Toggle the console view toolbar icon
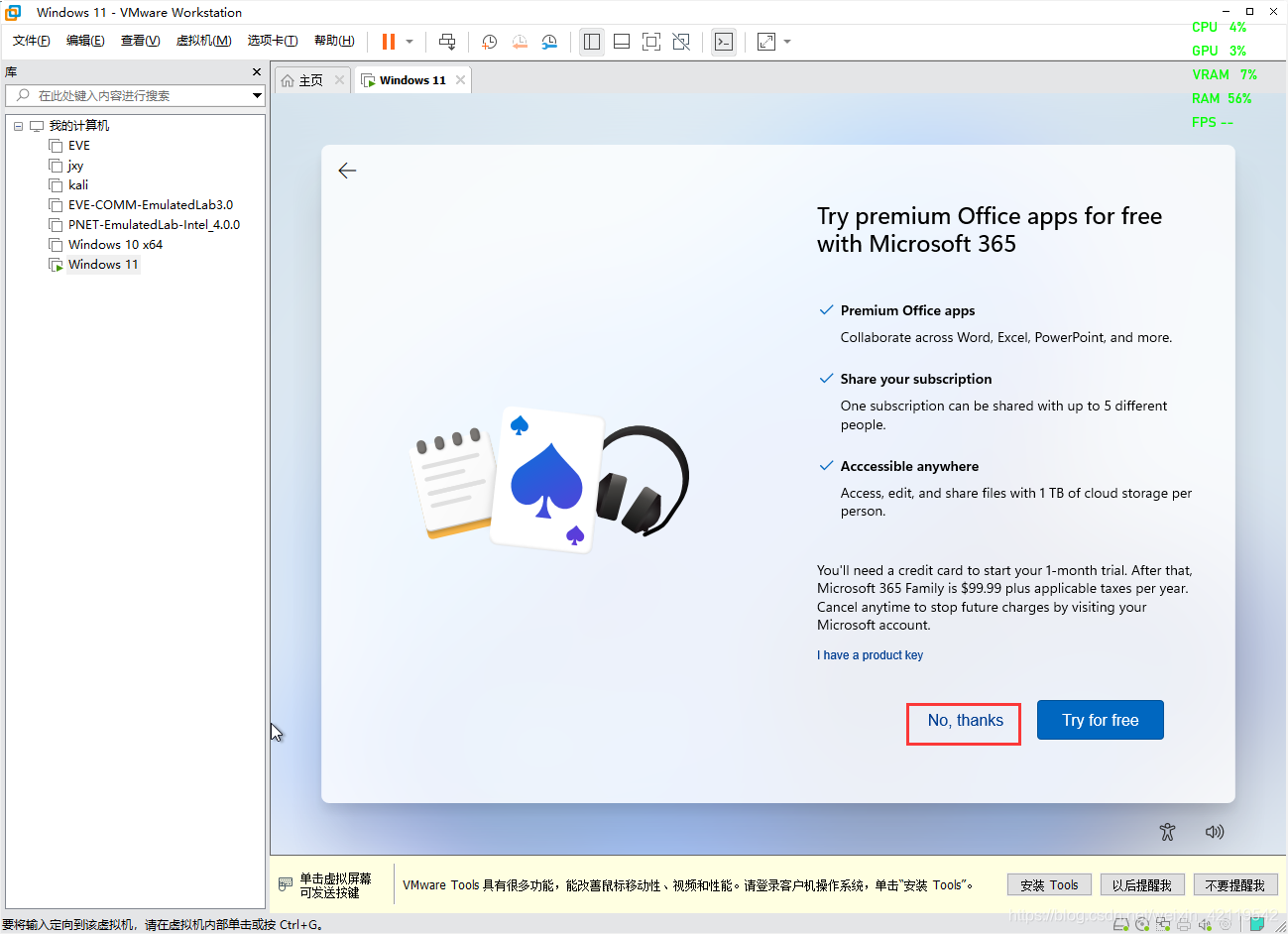 pyautogui.click(x=724, y=42)
